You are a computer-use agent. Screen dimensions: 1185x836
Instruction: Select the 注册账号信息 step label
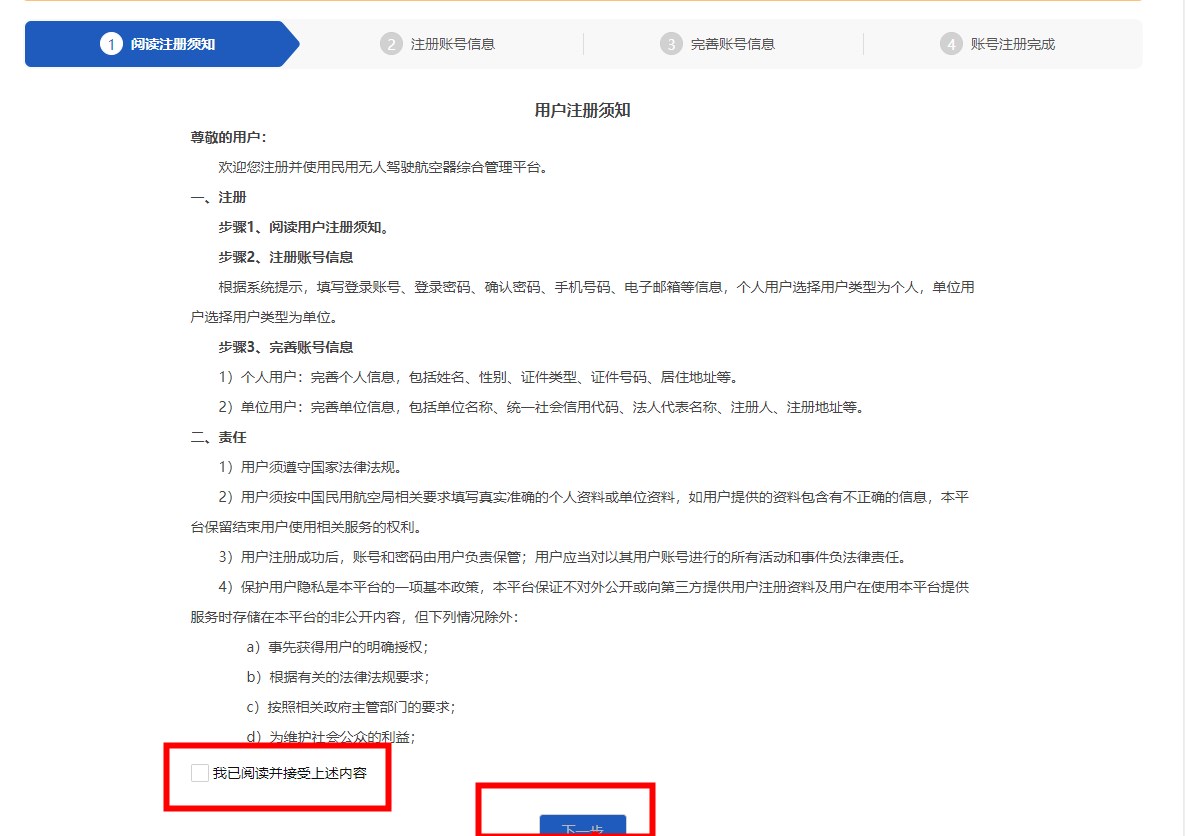point(453,44)
